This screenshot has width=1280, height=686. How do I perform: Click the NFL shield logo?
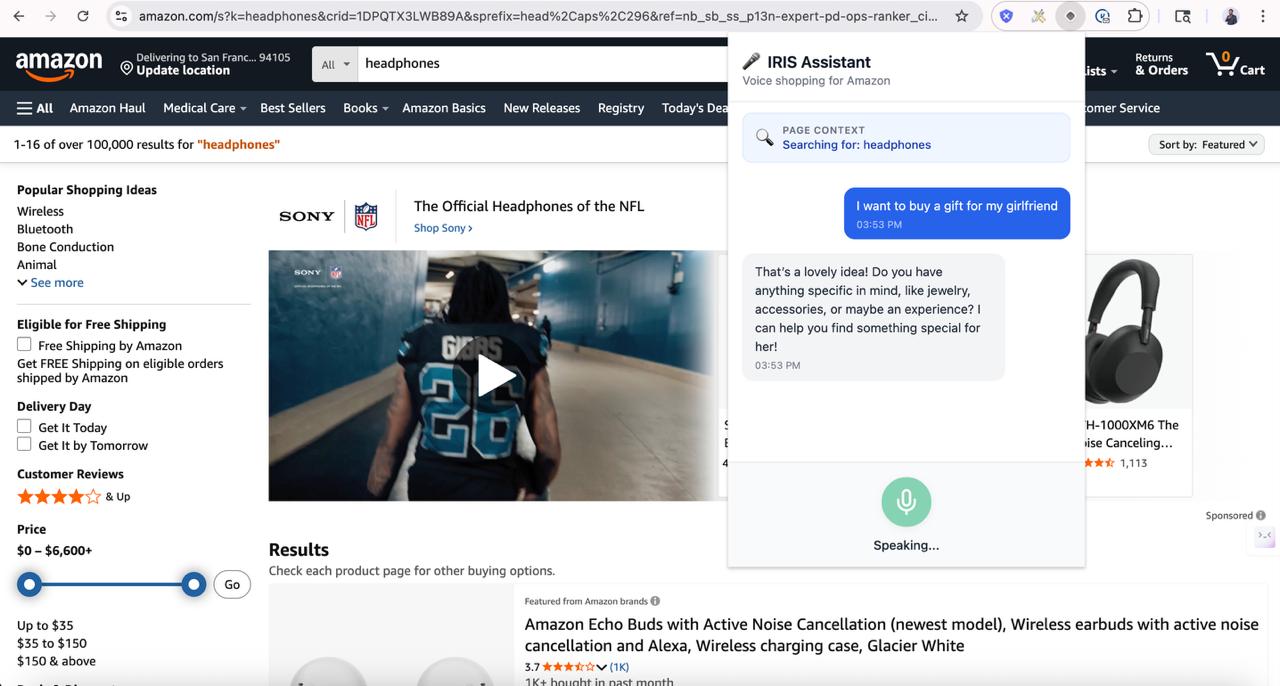[x=366, y=216]
